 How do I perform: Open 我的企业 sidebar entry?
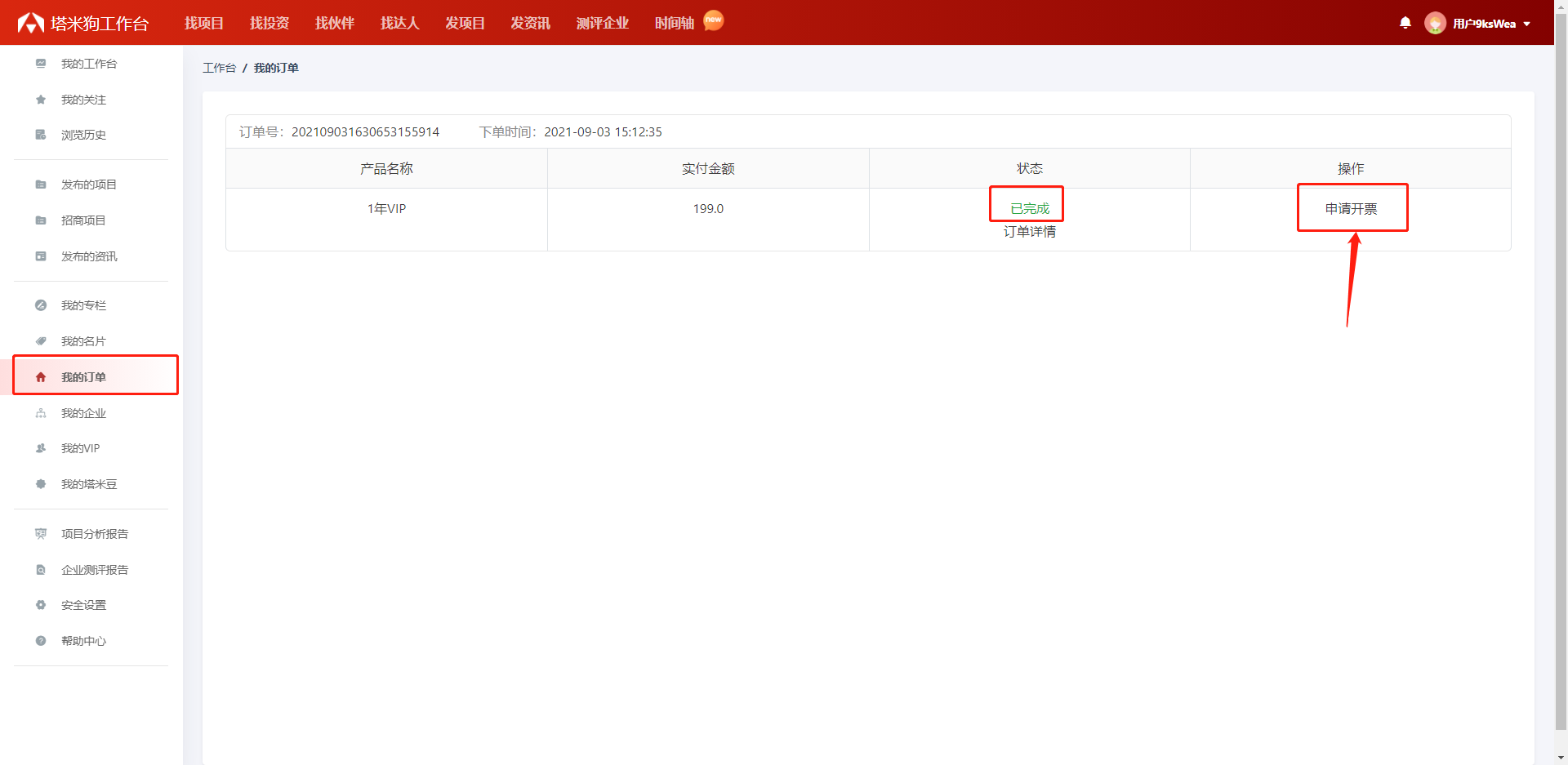point(83,413)
